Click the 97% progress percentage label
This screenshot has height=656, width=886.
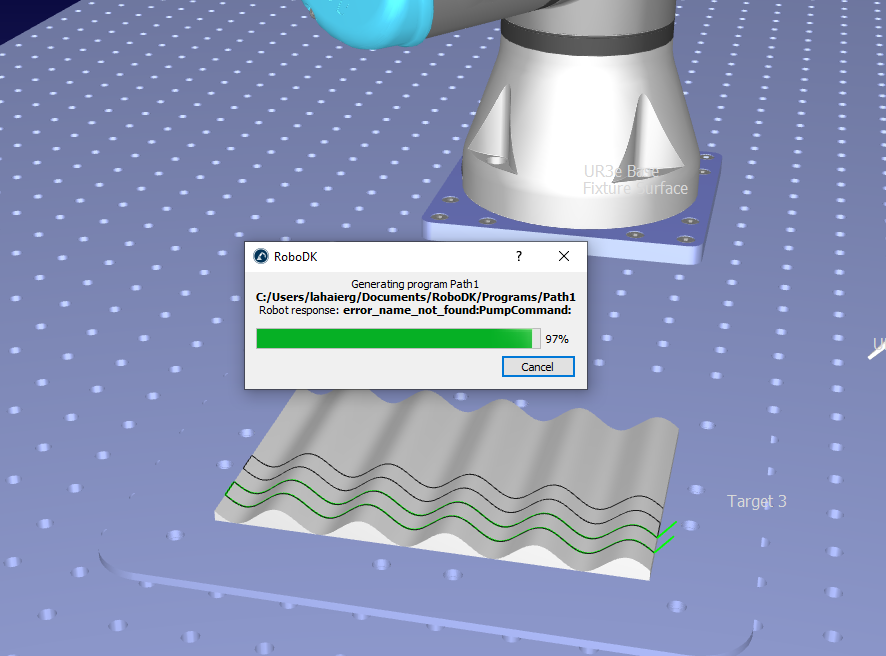[557, 339]
